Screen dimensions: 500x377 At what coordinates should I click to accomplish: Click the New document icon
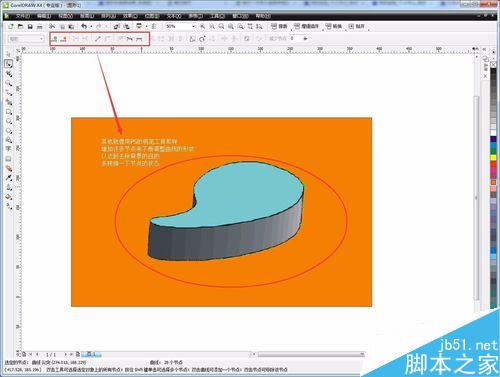coord(11,26)
